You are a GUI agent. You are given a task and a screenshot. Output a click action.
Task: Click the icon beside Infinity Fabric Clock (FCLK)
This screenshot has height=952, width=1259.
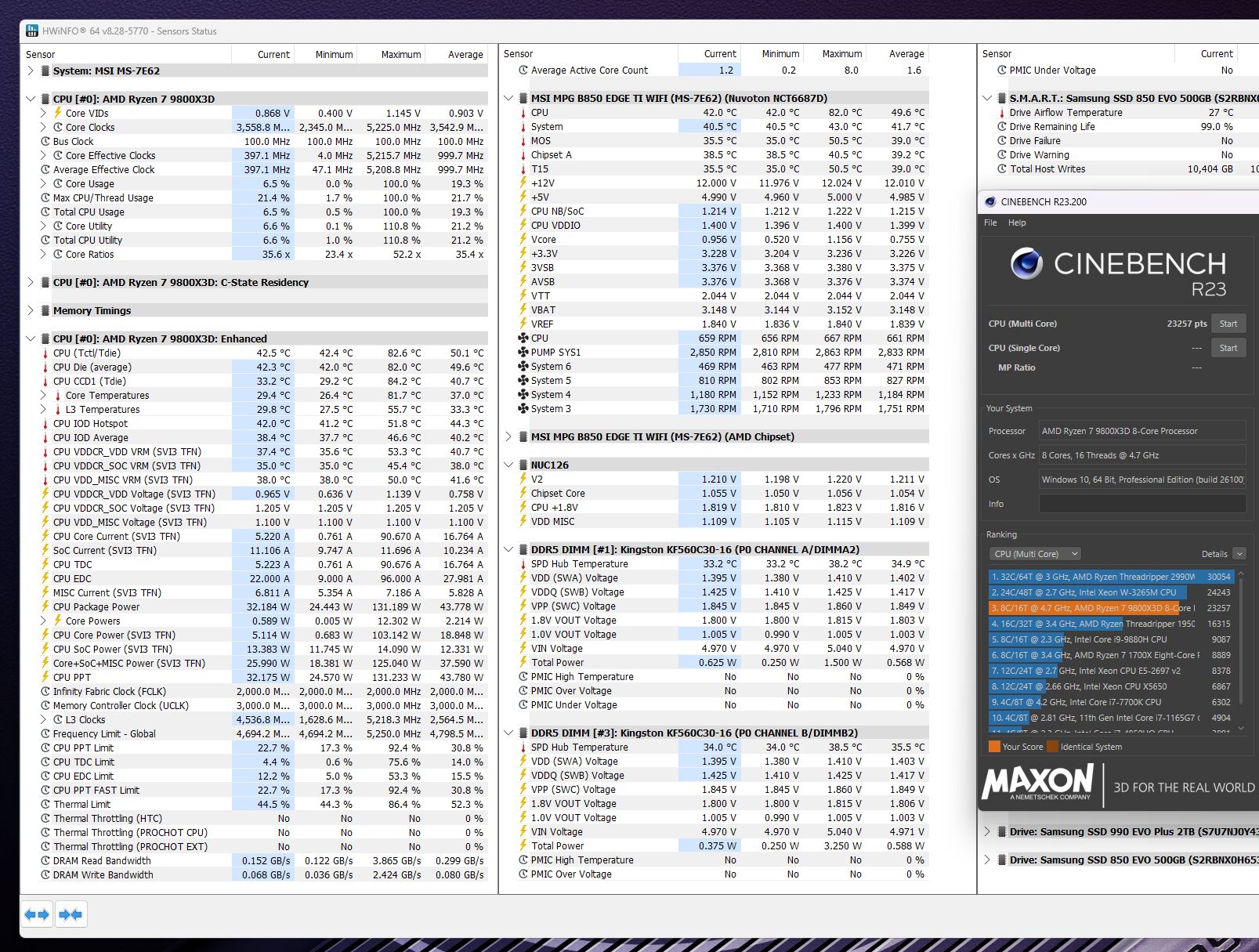(x=45, y=691)
